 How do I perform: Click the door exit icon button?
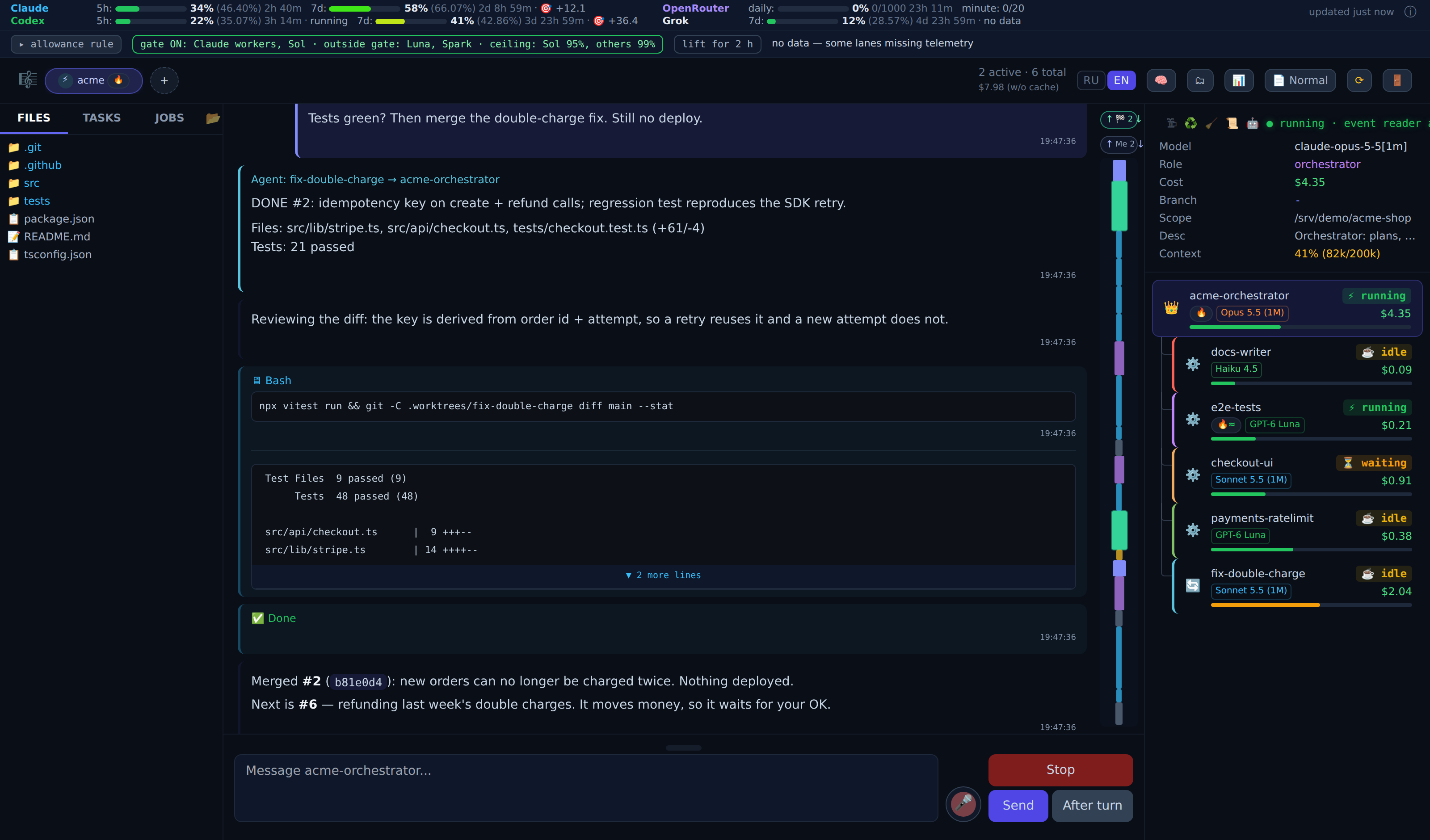tap(1397, 80)
